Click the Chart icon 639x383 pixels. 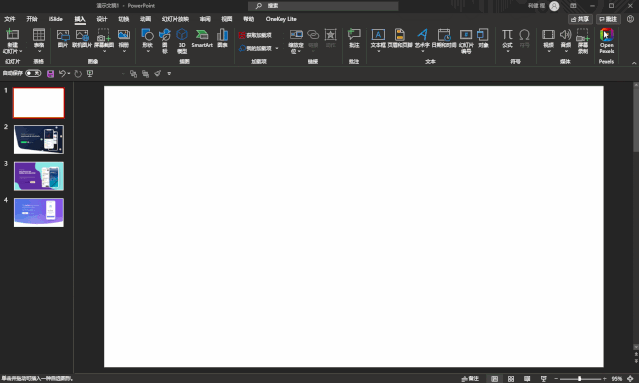[222, 35]
